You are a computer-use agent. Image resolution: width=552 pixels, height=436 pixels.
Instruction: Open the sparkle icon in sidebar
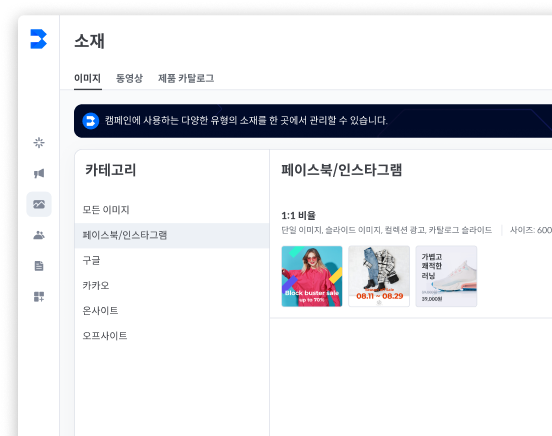(x=39, y=143)
